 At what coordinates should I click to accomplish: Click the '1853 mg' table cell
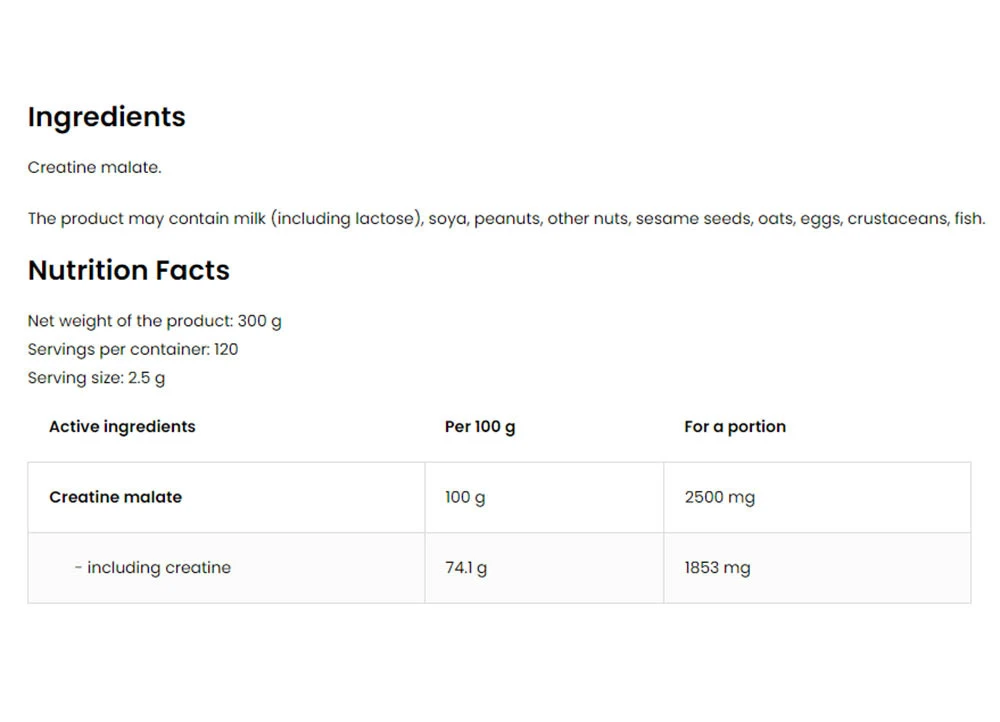point(717,568)
